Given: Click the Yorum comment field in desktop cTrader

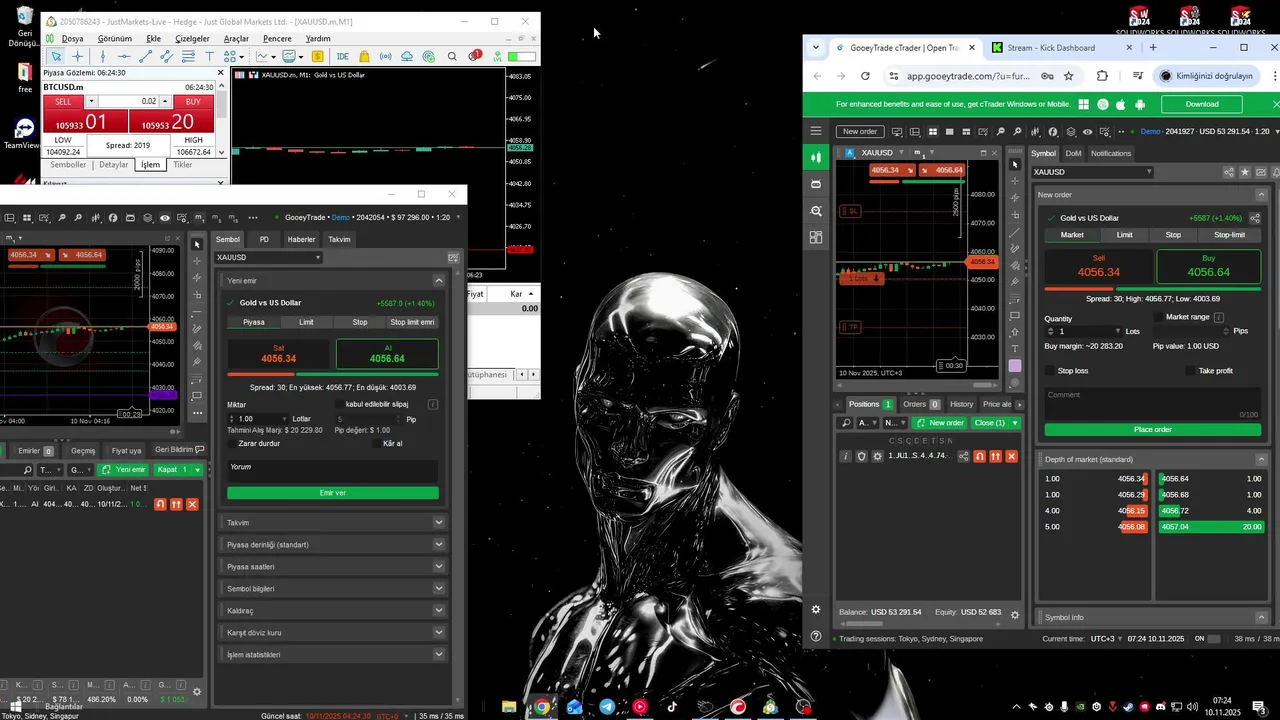Looking at the screenshot, I should point(333,471).
